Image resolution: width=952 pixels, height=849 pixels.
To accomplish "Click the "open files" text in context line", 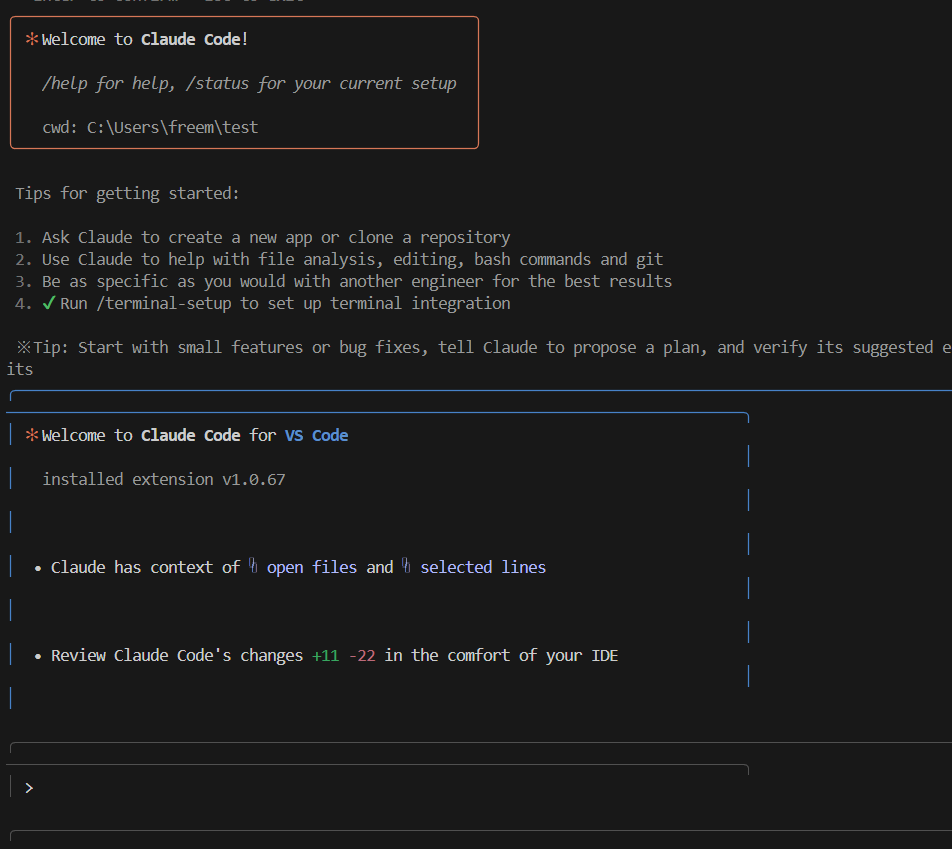I will click(x=312, y=567).
